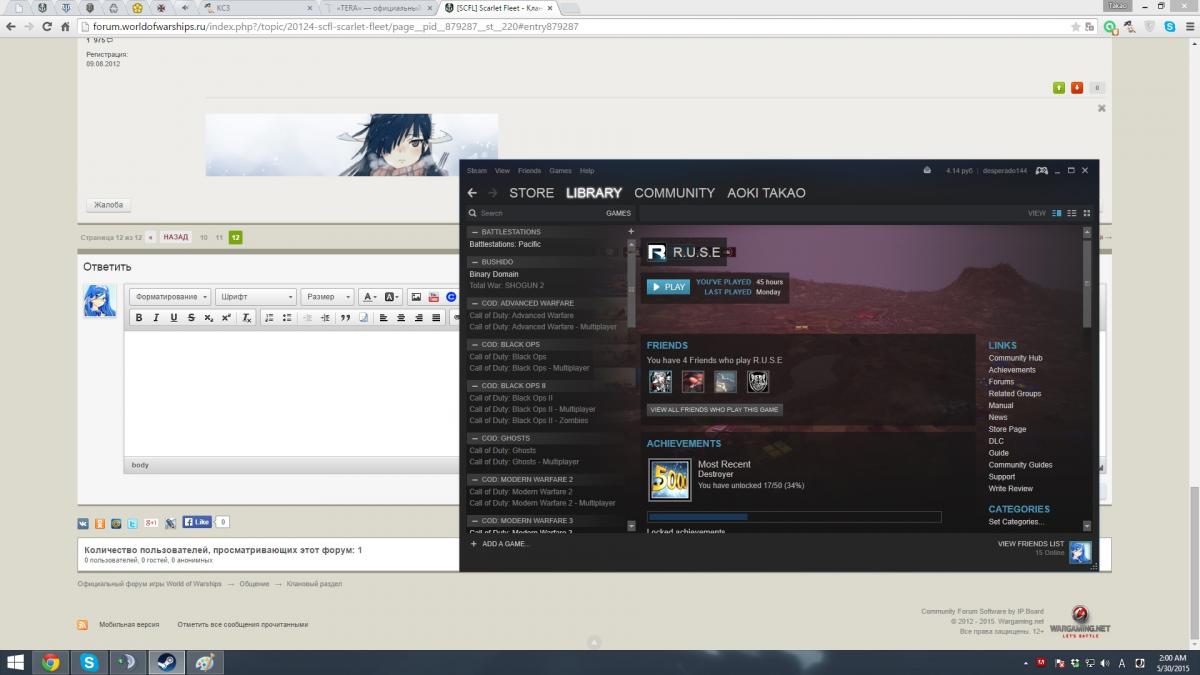Click the green upvote arrow on post

(1059, 88)
